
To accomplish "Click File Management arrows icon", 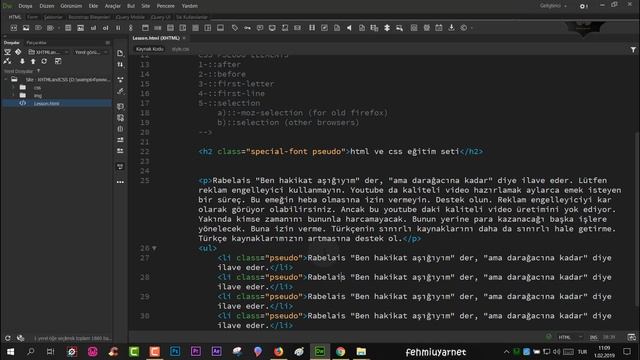I will (120, 65).
